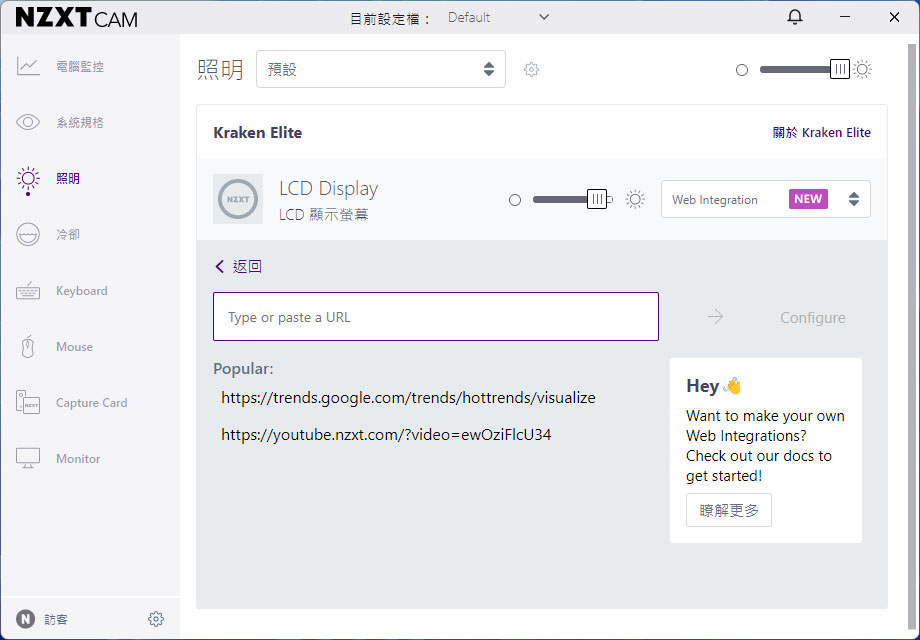Click the 瞭解更多 button

point(729,510)
